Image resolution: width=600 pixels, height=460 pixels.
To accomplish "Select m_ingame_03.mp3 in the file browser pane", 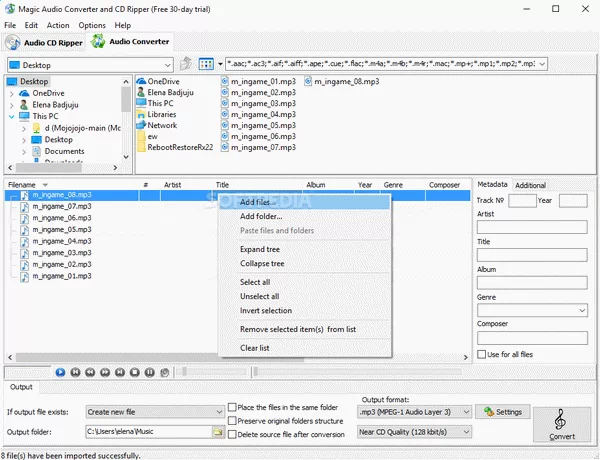I will point(259,103).
